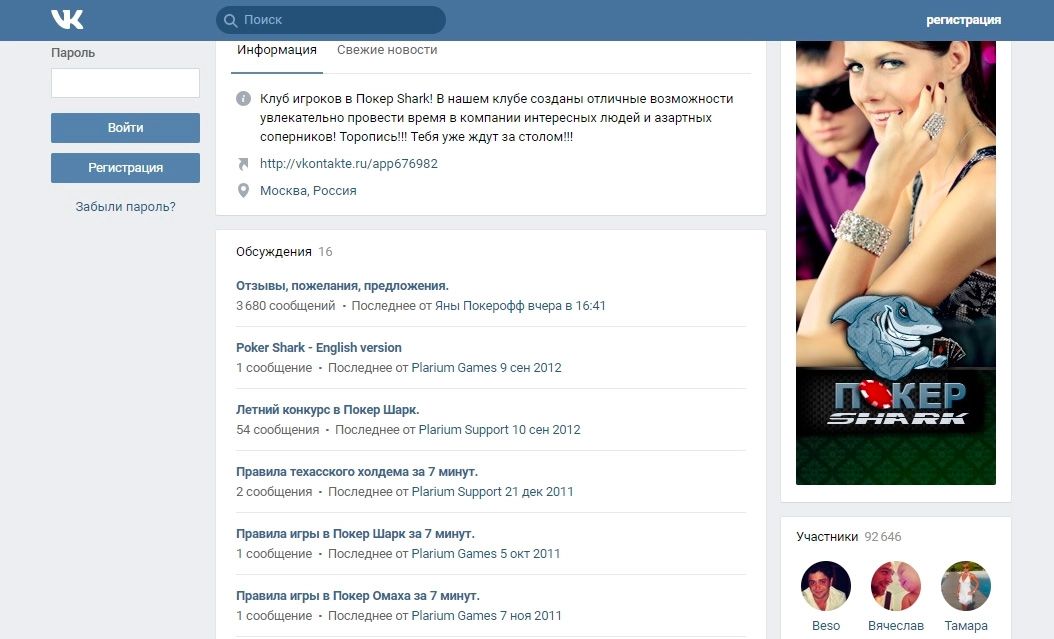Open topic Правила игры в Покер Омаха
1054x639 pixels.
(x=358, y=595)
